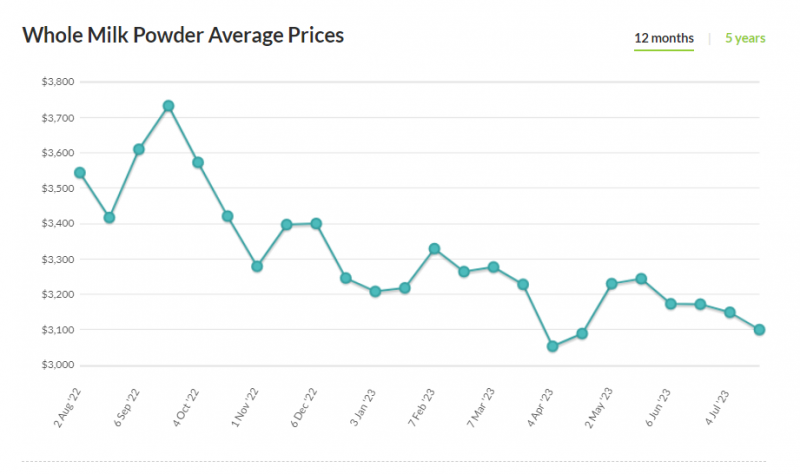
Task: Select the 6 Dec '22 data point
Action: point(316,224)
